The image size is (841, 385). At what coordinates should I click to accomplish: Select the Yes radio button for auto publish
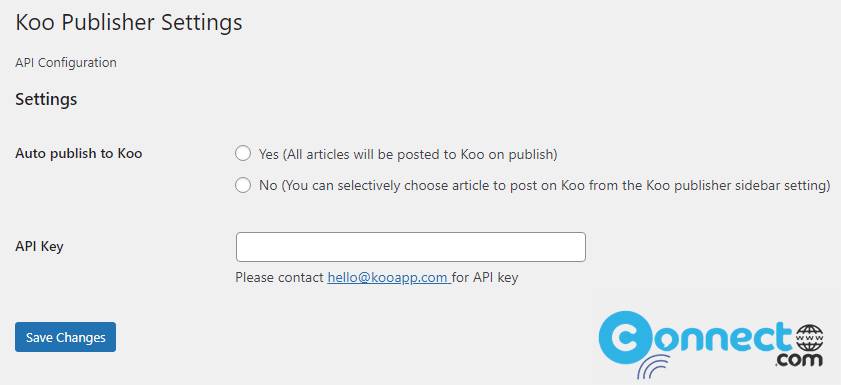tap(243, 154)
